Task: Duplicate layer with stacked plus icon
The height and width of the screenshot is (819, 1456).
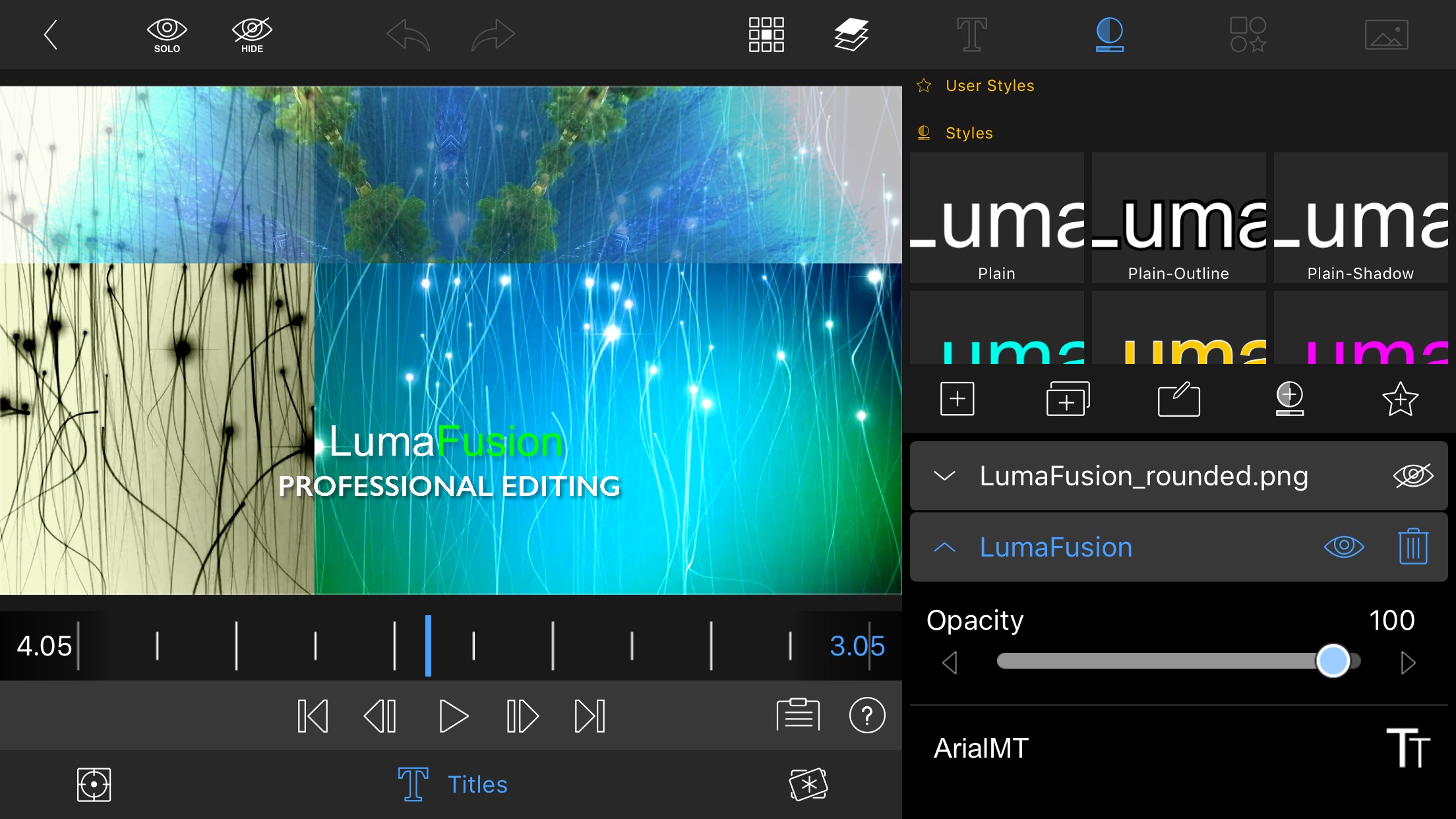Action: 1068,399
